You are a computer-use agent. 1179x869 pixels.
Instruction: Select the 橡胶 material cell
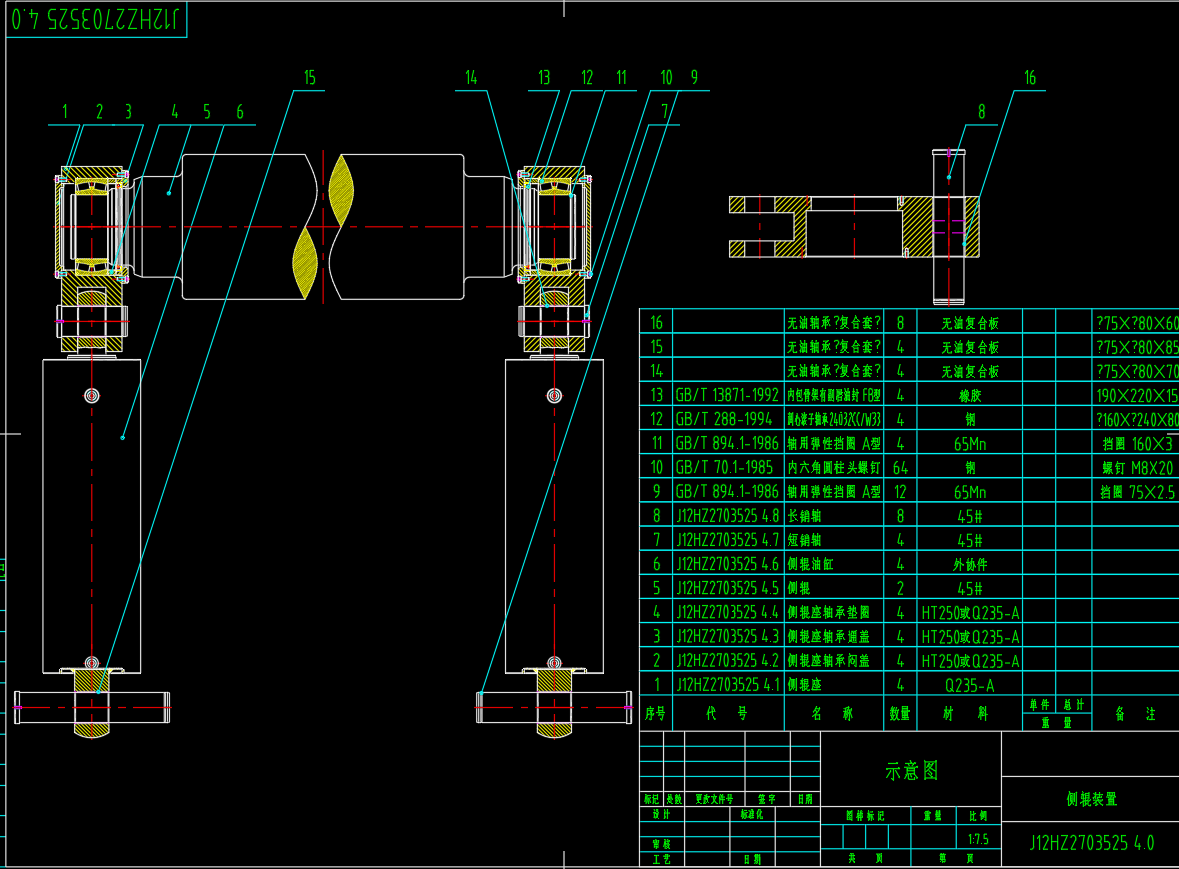coord(970,395)
